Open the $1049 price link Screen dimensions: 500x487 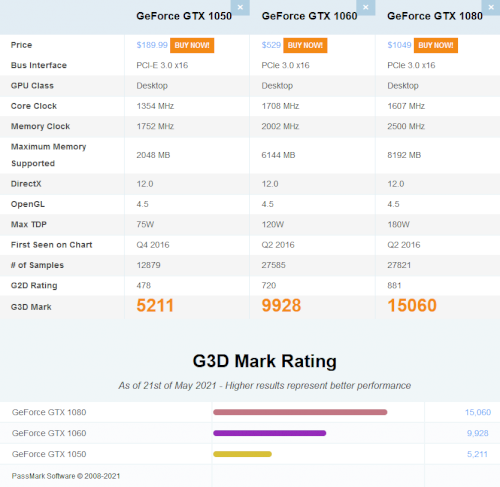click(x=399, y=45)
